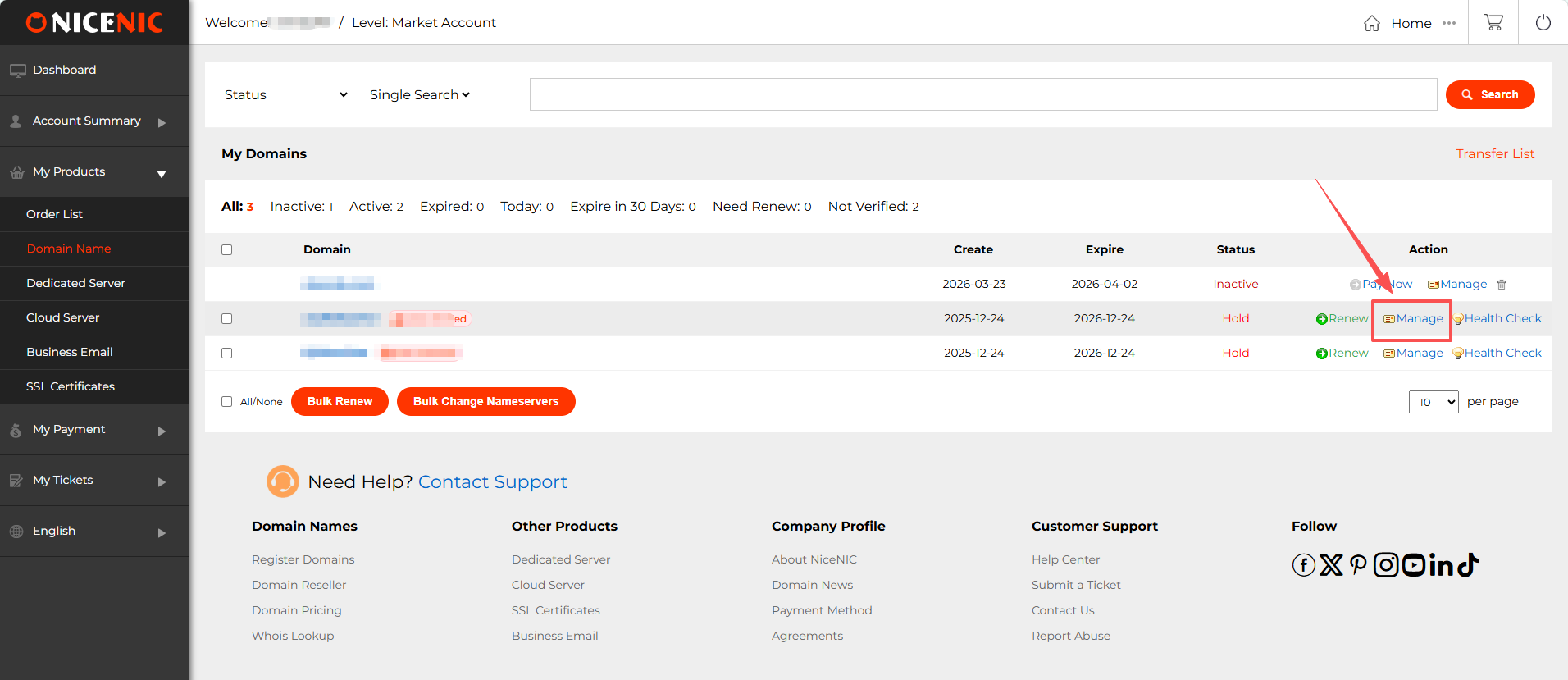Open the Status filter dropdown
1568x680 pixels.
click(285, 95)
